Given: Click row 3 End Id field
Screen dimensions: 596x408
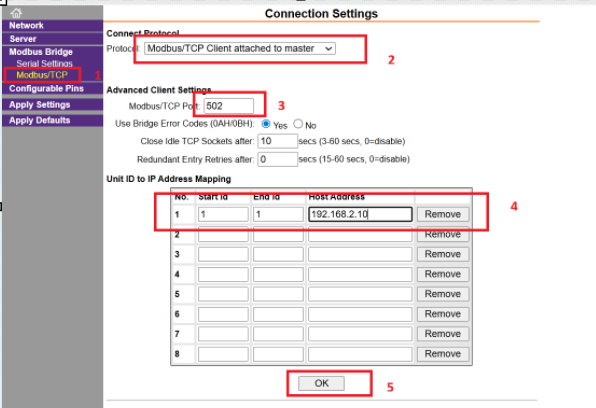Looking at the screenshot, I should click(278, 254).
